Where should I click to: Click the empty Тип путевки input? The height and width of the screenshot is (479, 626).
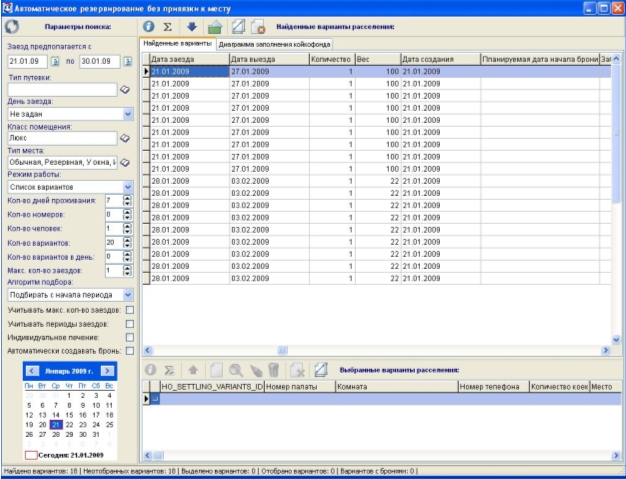(x=62, y=90)
